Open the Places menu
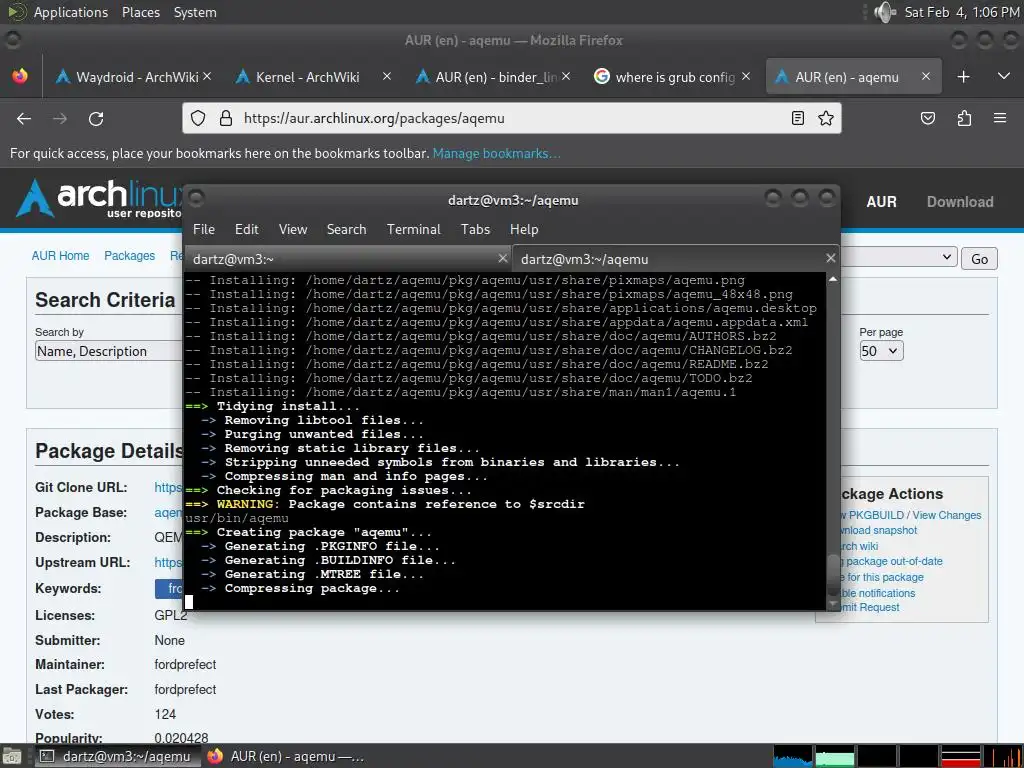The width and height of the screenshot is (1024, 768). [x=141, y=12]
